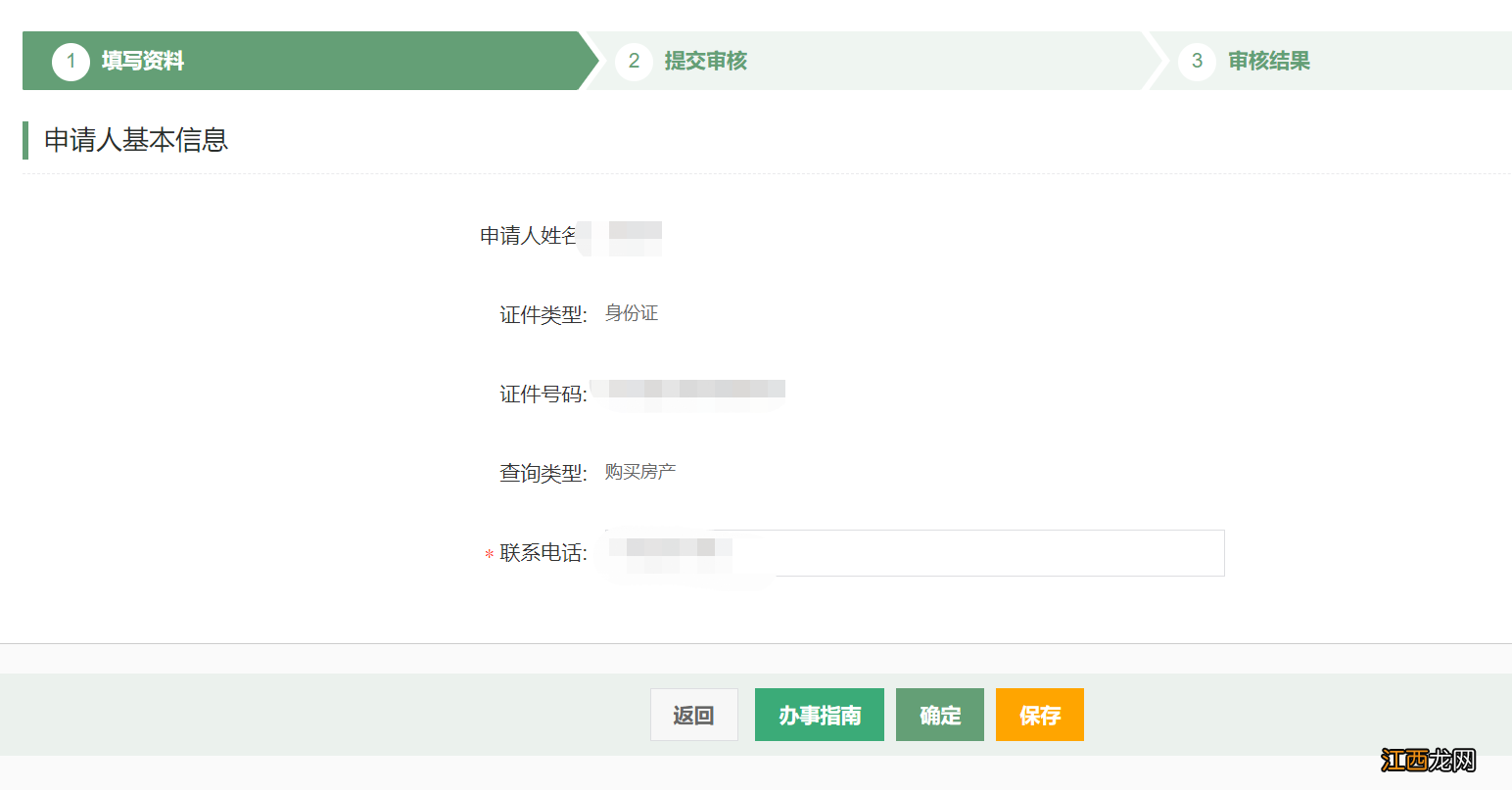
Task: Click the 联系电话 label
Action: [x=543, y=553]
